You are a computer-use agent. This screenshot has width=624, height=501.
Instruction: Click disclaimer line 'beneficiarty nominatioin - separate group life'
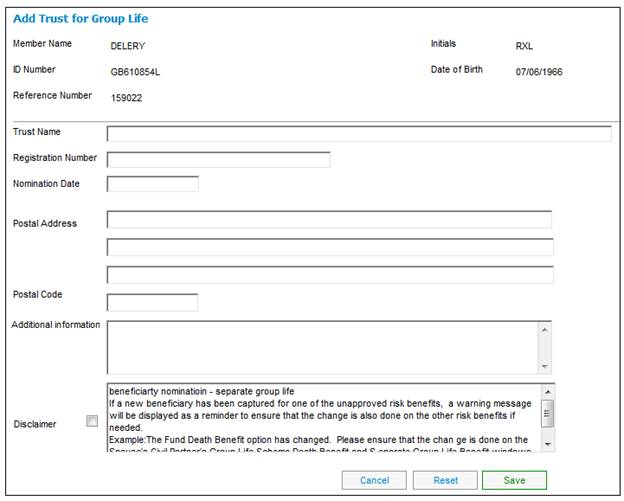202,392
